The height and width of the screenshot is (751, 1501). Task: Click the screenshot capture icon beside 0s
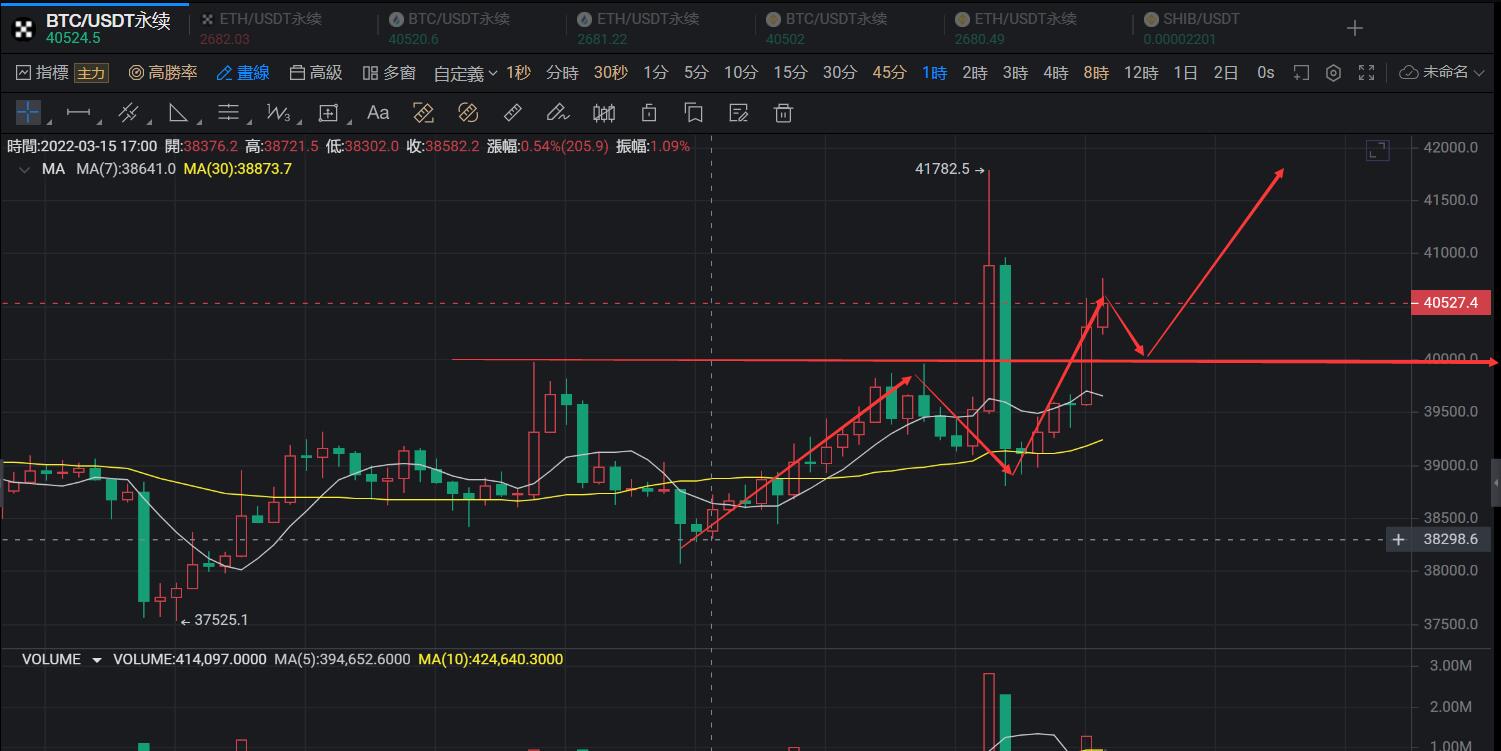[1301, 72]
